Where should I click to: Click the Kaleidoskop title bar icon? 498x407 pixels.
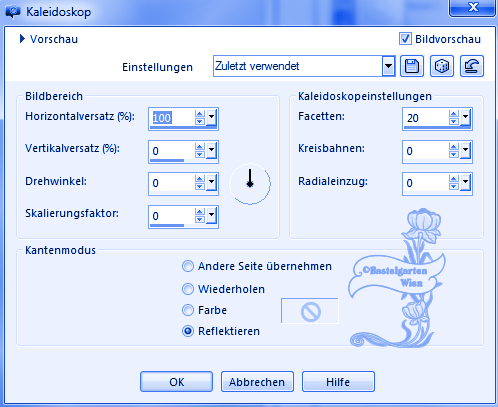pos(13,12)
